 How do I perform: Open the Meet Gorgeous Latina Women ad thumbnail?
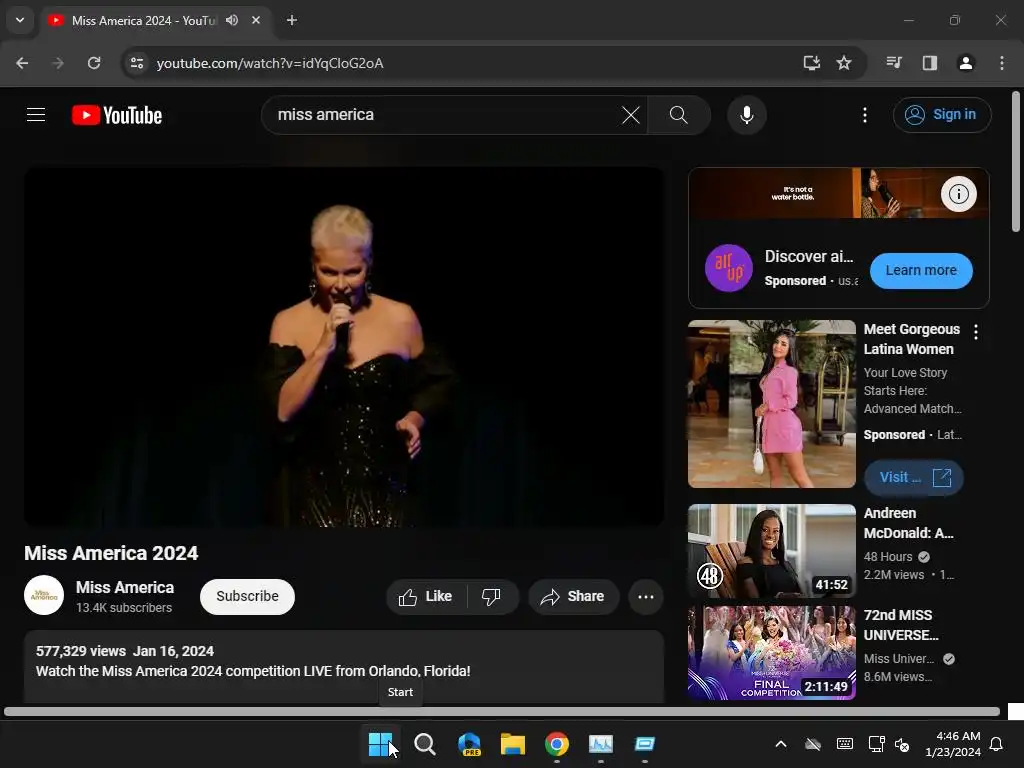point(771,404)
